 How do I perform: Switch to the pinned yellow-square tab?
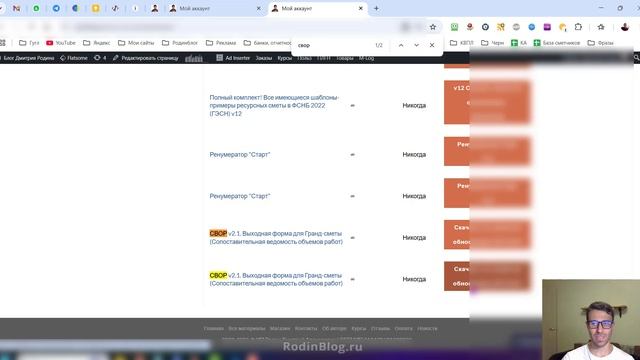click(x=96, y=8)
